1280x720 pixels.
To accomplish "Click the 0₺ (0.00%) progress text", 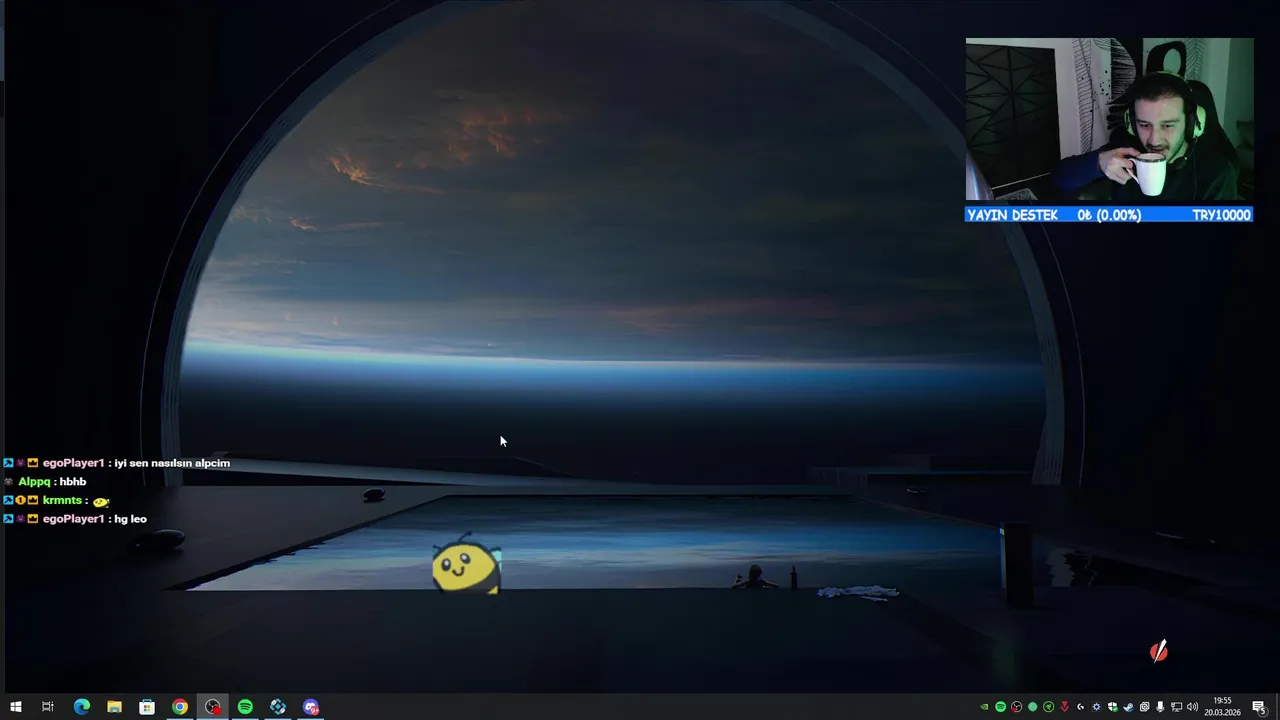I will coord(1109,214).
